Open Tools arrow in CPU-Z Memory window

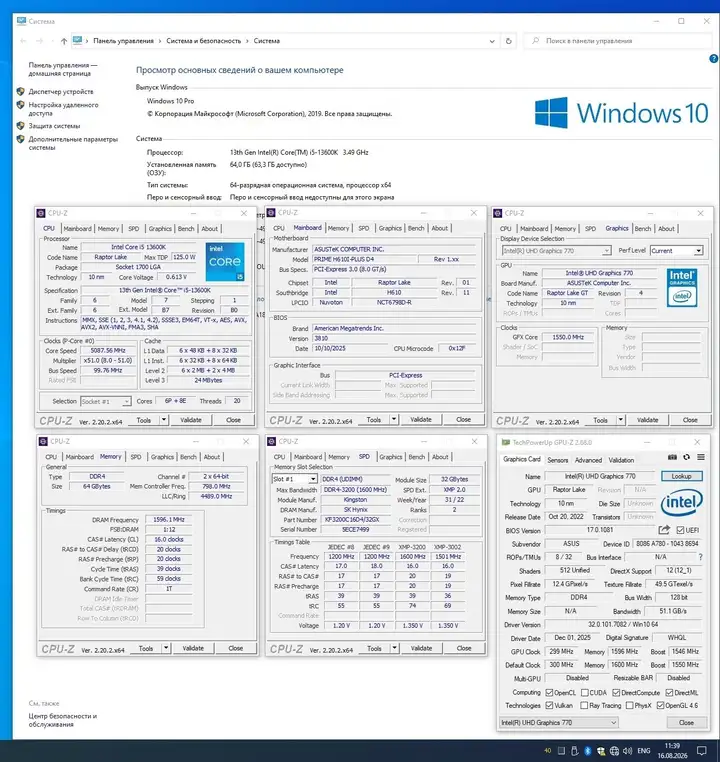click(166, 648)
